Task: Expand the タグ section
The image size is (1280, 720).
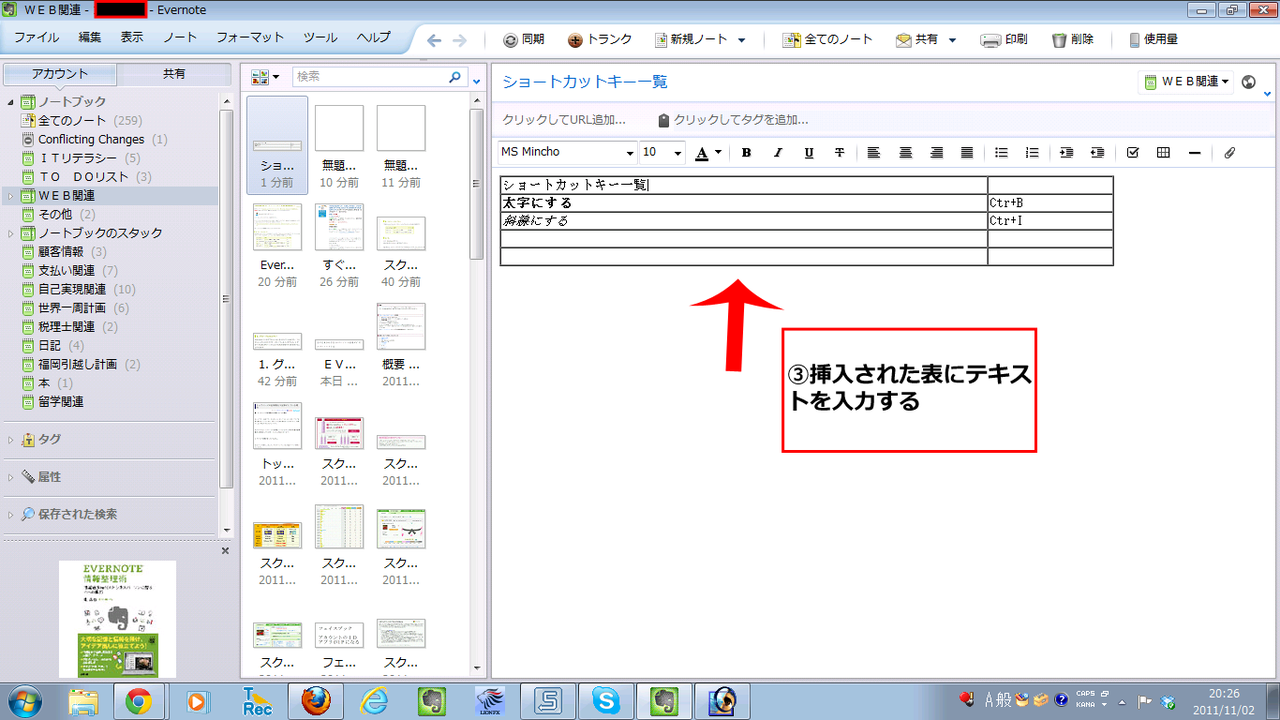Action: coord(11,439)
